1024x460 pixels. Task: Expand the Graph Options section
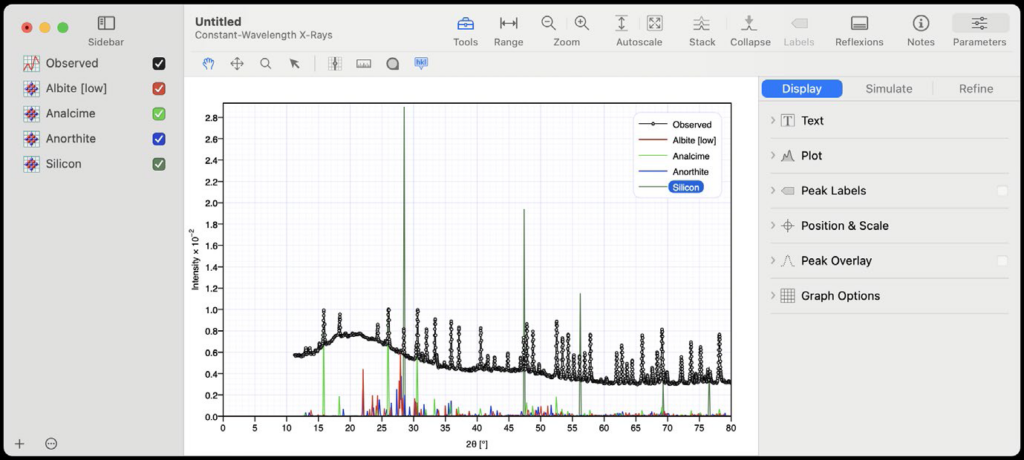(x=773, y=296)
